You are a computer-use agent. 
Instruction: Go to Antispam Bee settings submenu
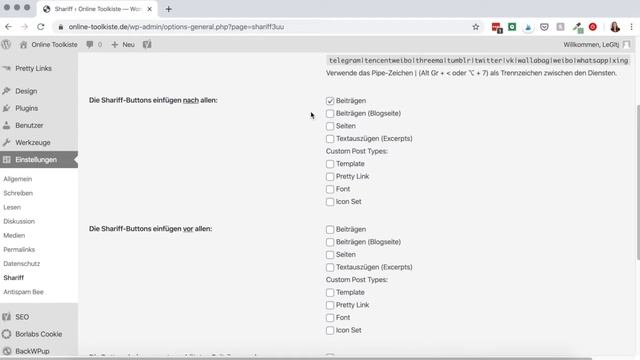pyautogui.click(x=23, y=292)
